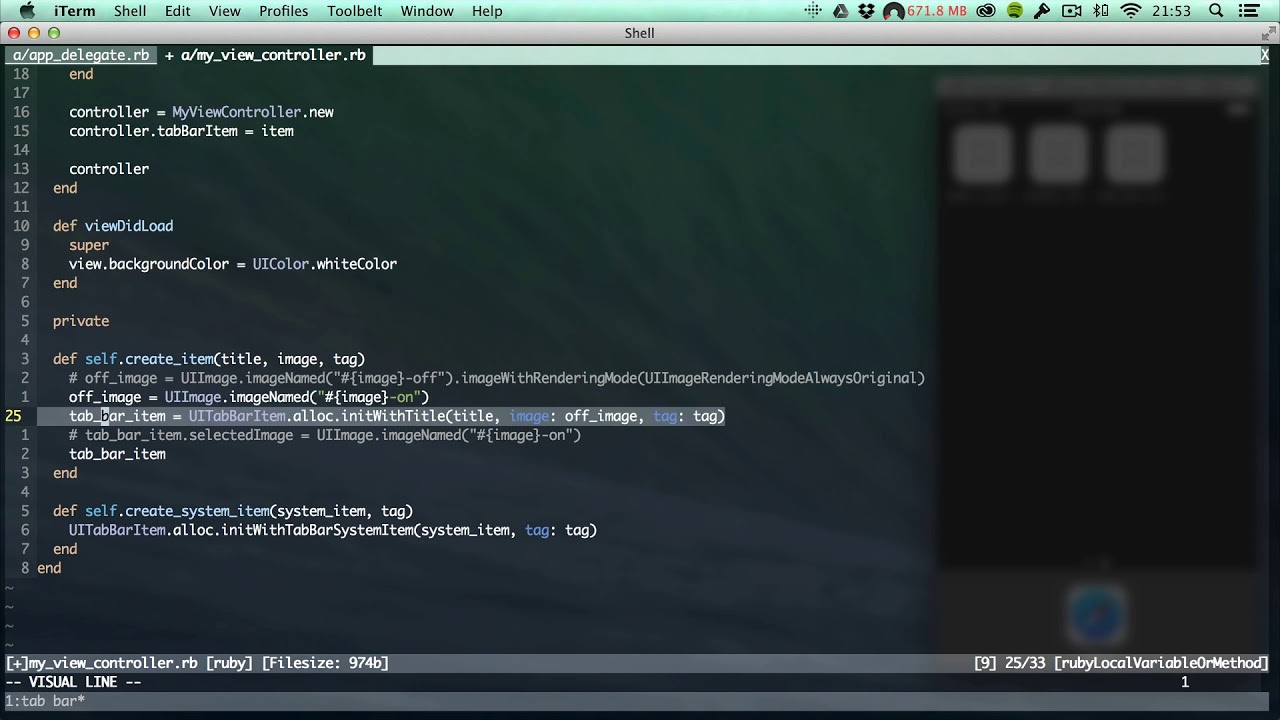Image resolution: width=1280 pixels, height=720 pixels.
Task: Click the 21:53 clock
Action: pyautogui.click(x=1172, y=11)
